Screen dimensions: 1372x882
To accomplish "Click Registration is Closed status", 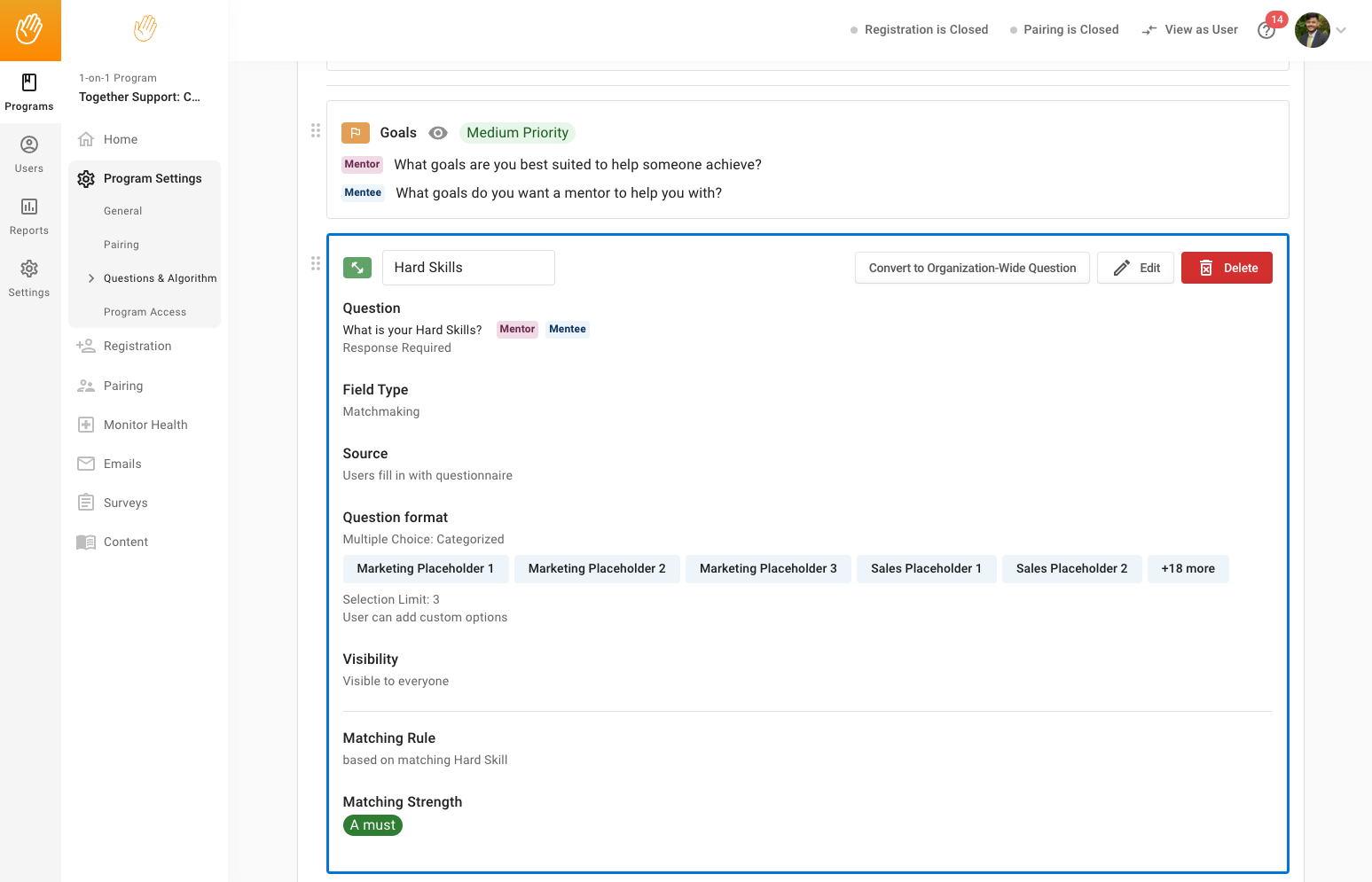I will (x=919, y=29).
